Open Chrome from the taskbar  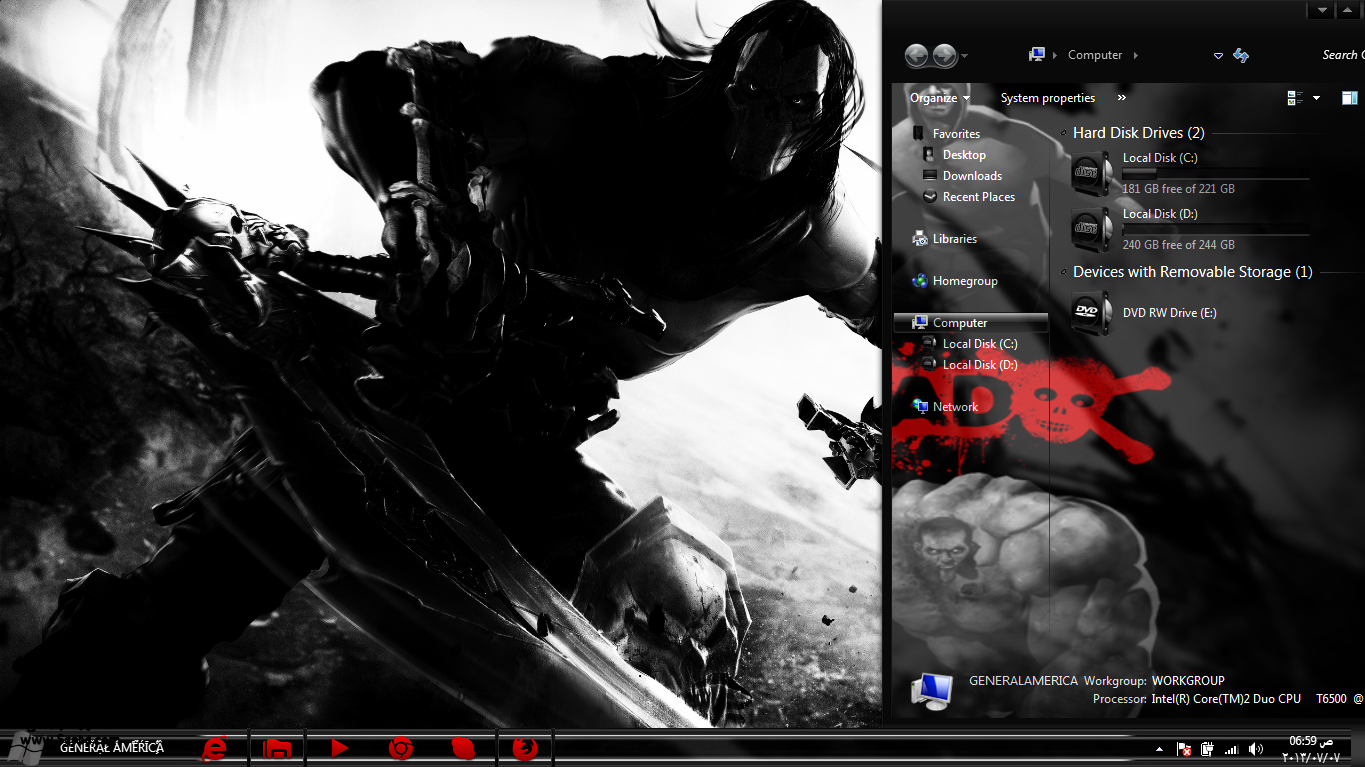pos(401,748)
